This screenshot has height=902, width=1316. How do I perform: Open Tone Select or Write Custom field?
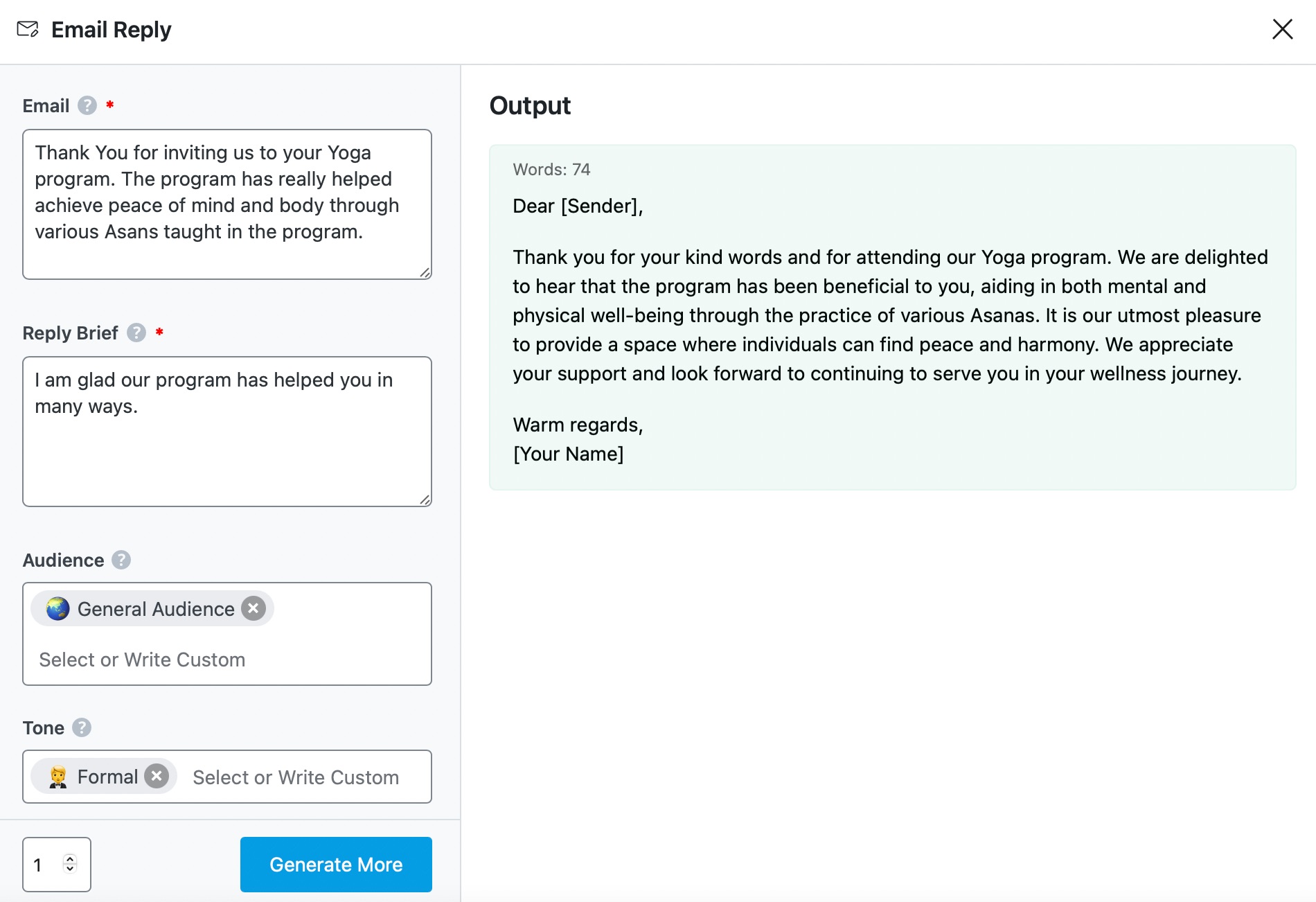(296, 777)
